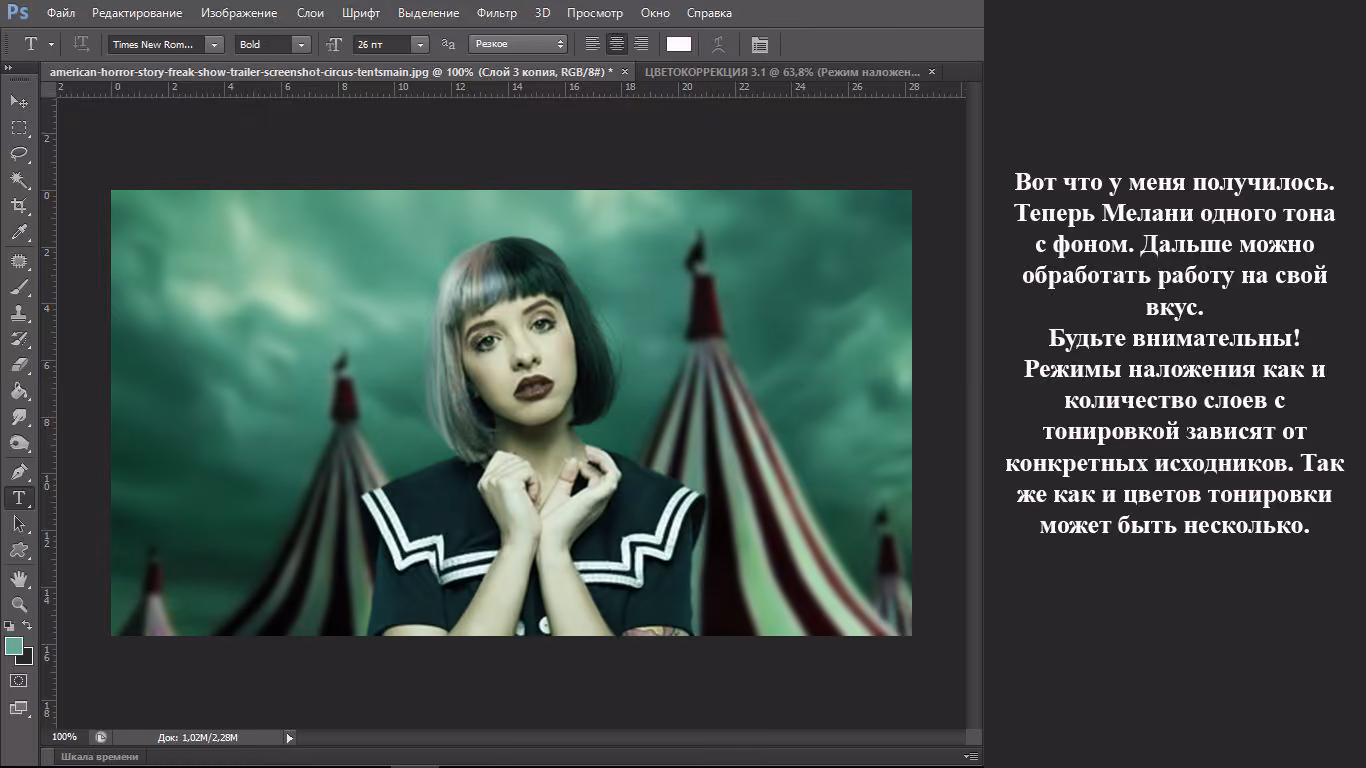The width and height of the screenshot is (1366, 768).
Task: Open the text color swatch in options bar
Action: [679, 44]
